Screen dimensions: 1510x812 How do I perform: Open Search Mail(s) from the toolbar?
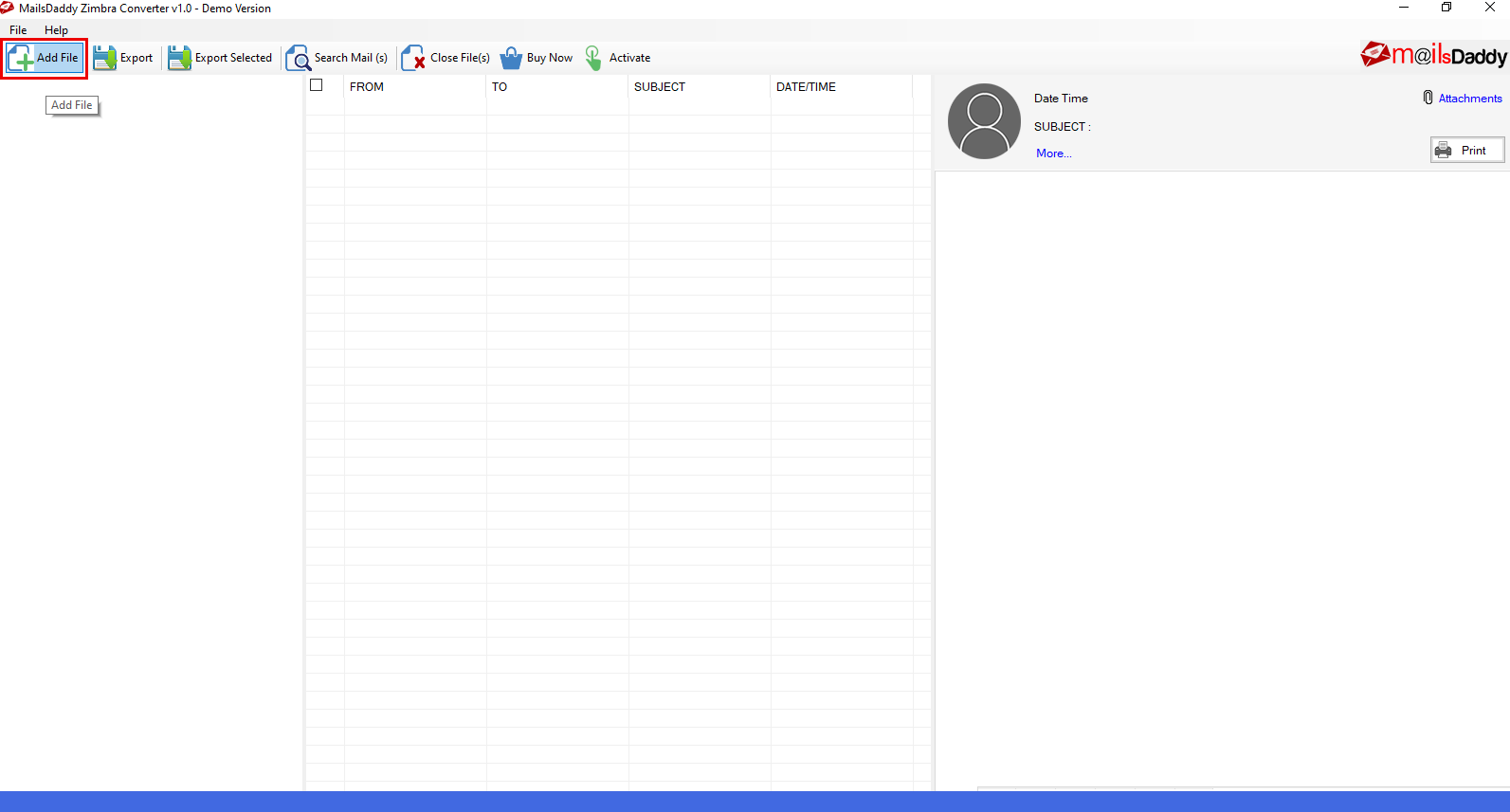[337, 58]
